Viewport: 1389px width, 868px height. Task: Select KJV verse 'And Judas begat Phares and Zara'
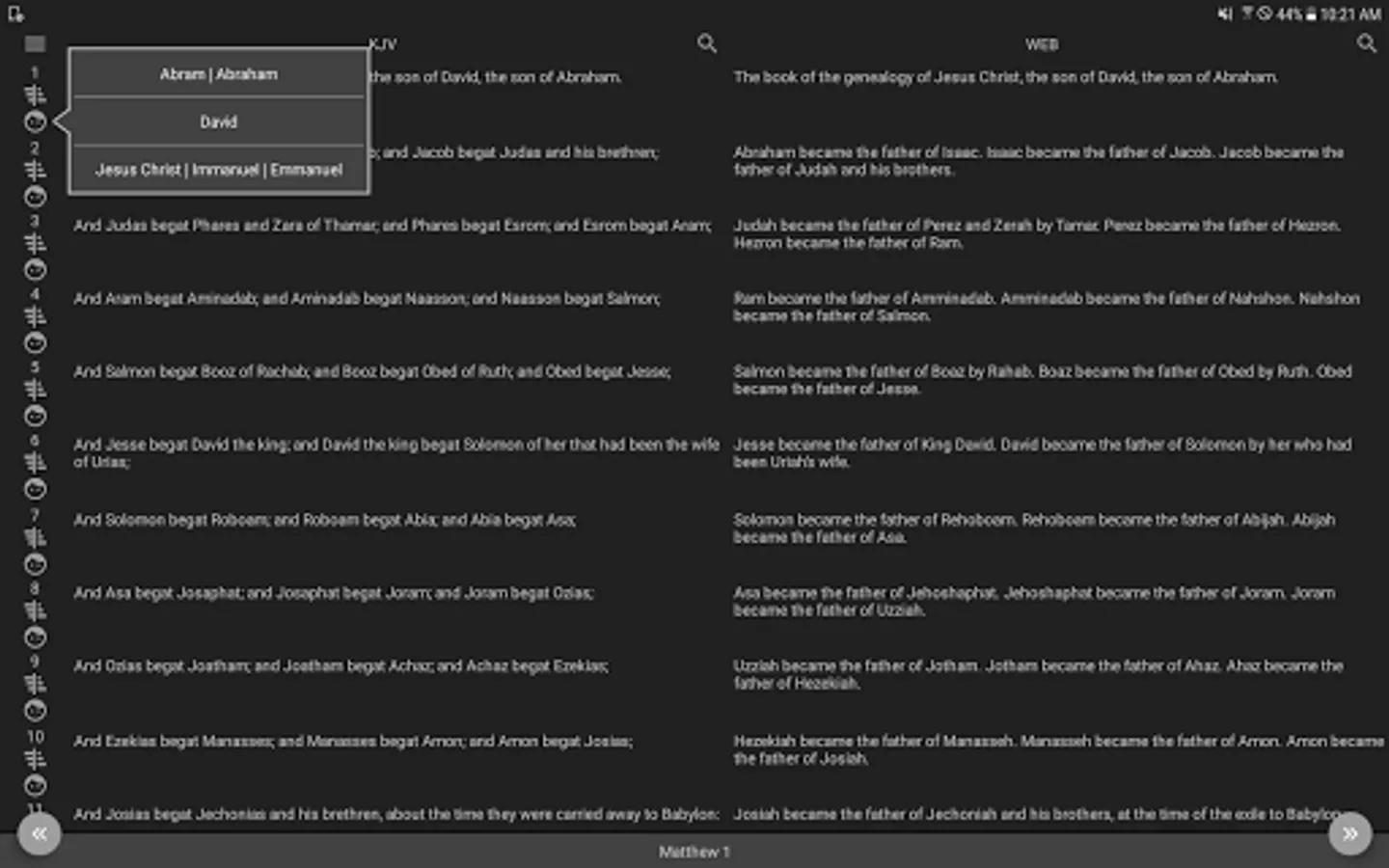[x=393, y=226]
